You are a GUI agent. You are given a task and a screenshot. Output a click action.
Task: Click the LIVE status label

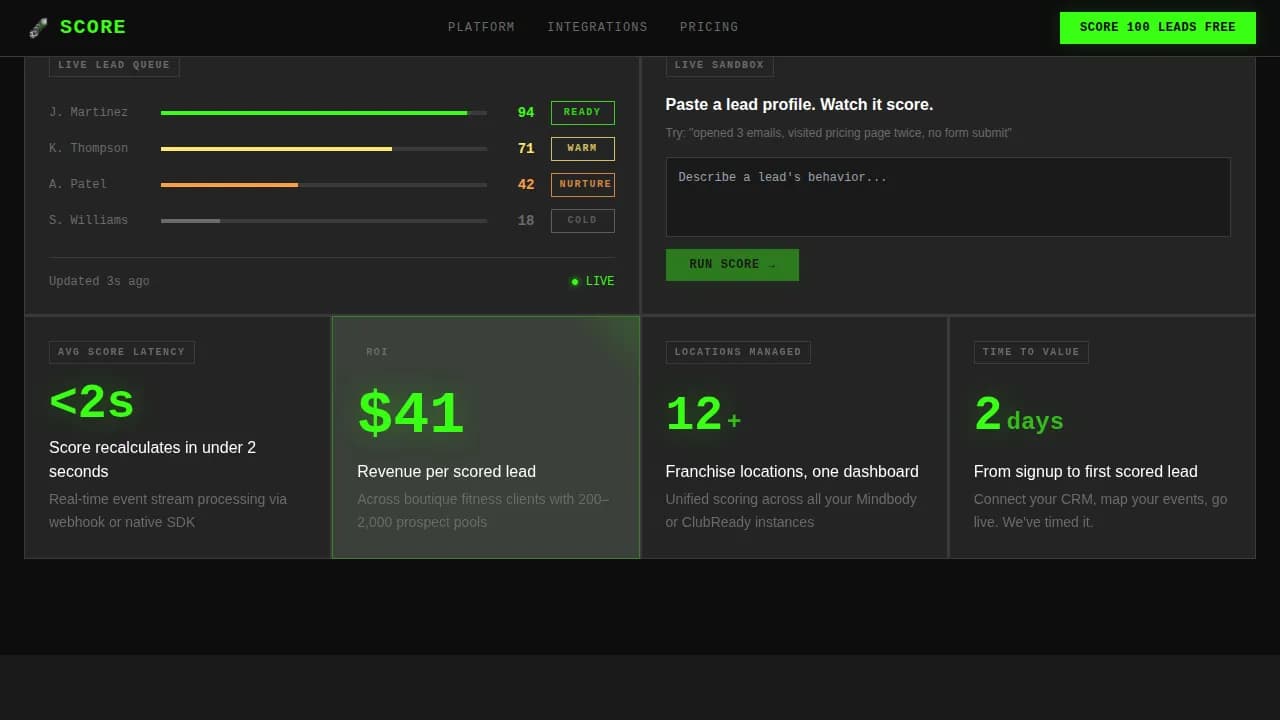(600, 282)
